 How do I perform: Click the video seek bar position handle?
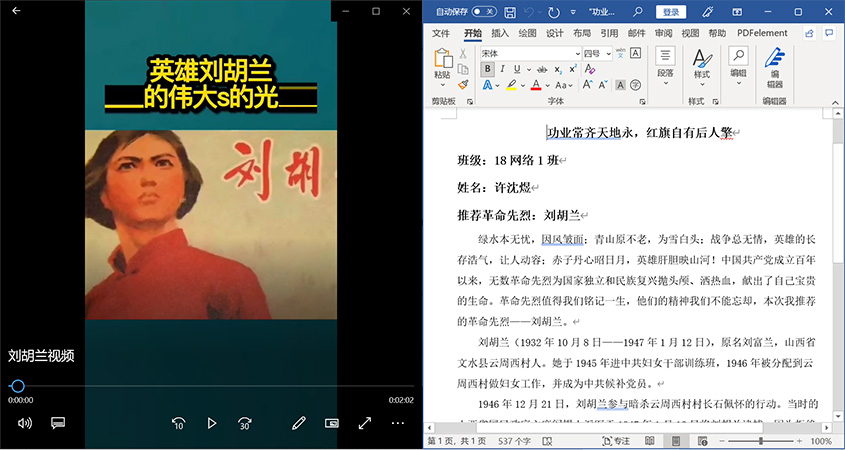[18, 386]
